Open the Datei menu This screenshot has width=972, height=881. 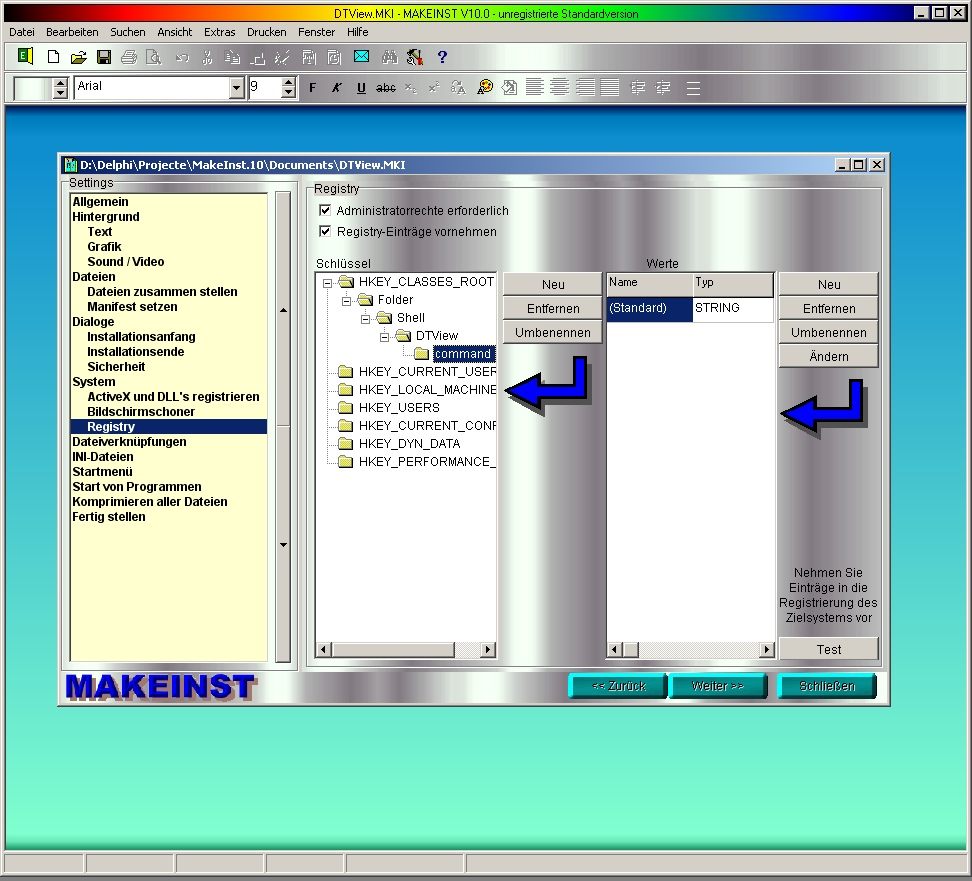coord(22,32)
